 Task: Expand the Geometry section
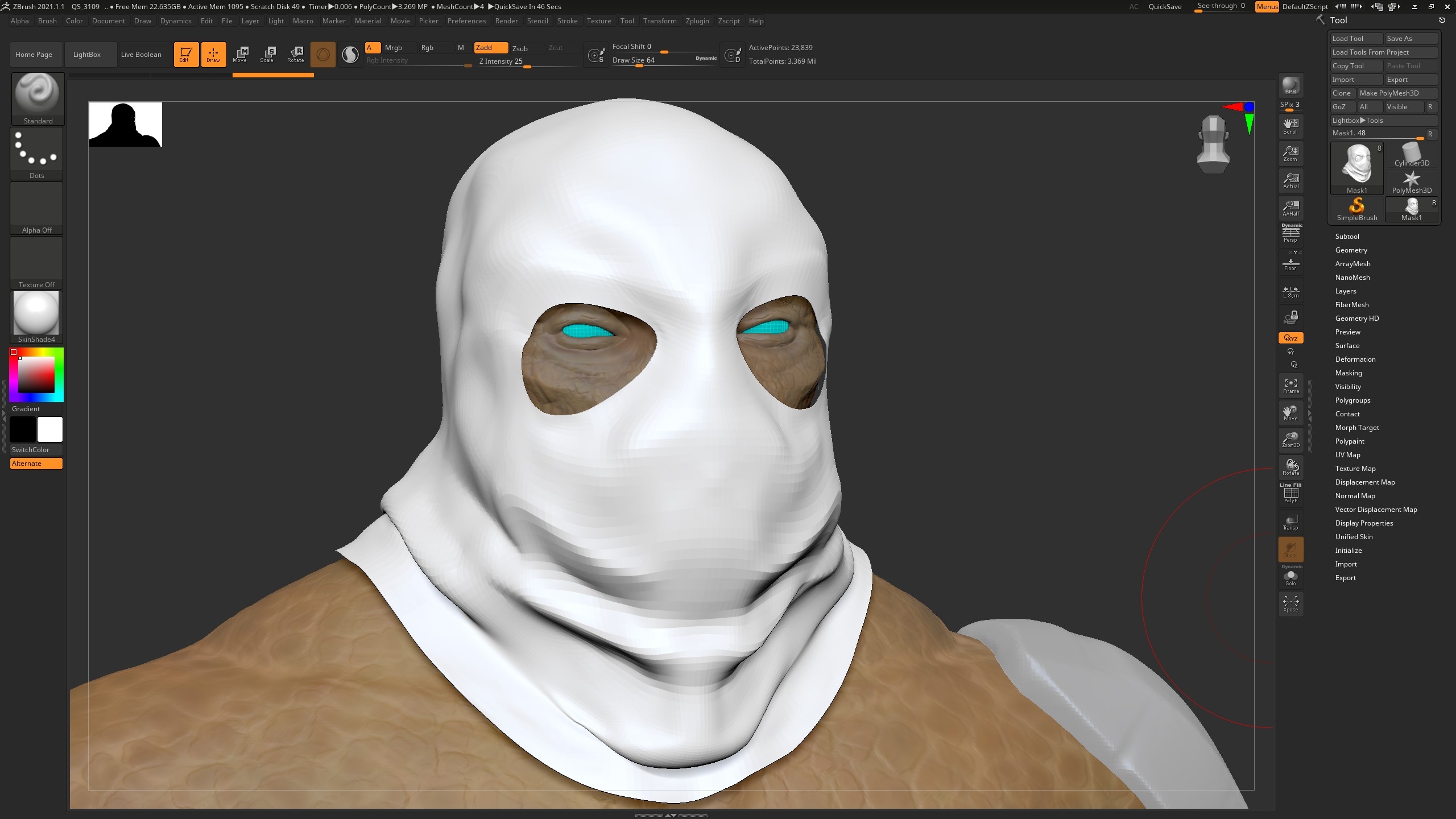point(1351,250)
